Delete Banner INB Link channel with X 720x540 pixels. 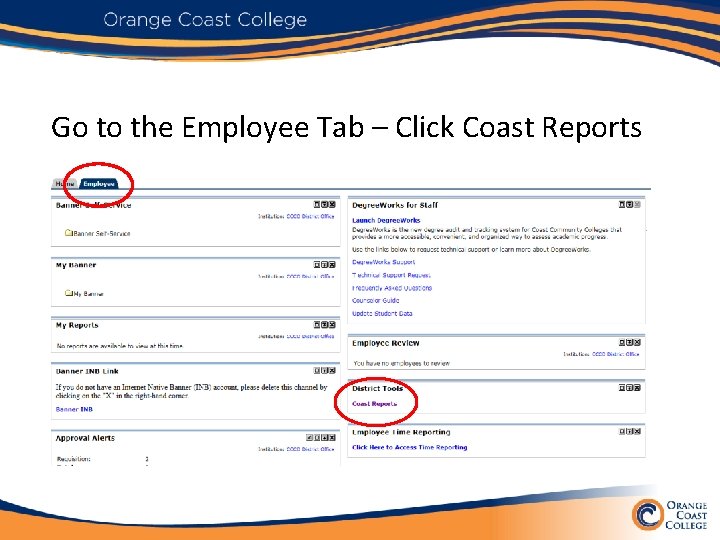coord(332,371)
